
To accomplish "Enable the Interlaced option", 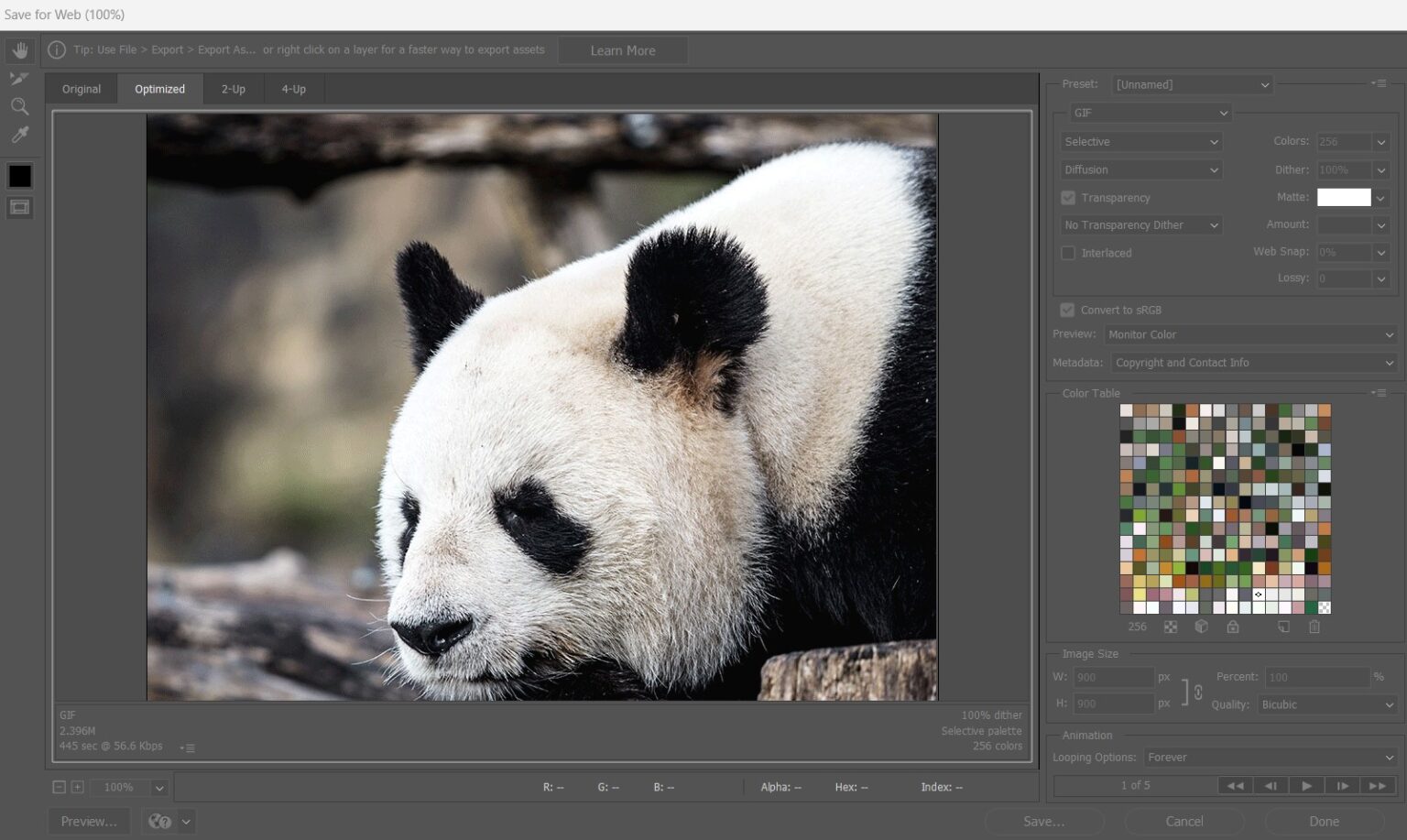I will [1068, 253].
